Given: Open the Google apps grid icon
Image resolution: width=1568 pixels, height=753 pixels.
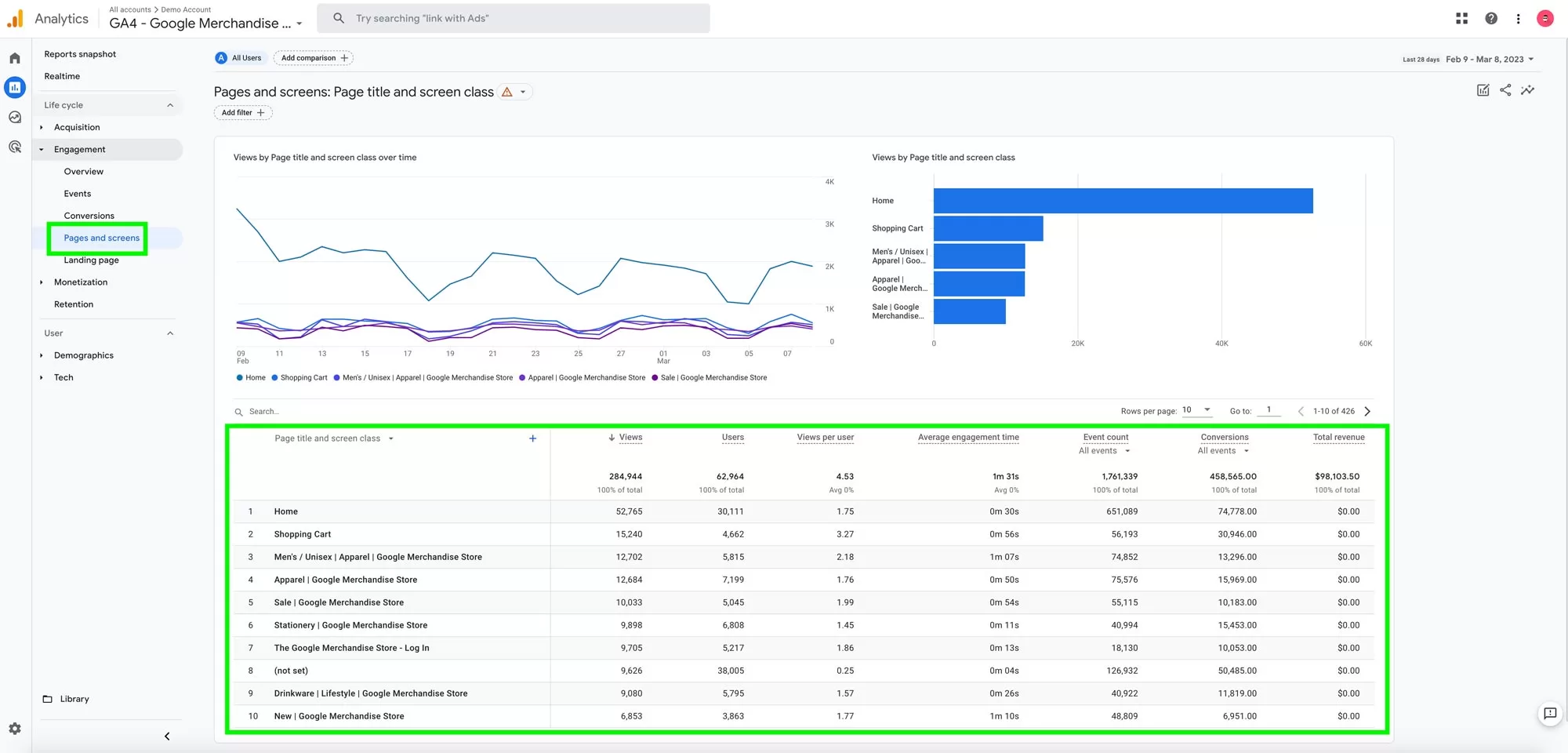Looking at the screenshot, I should [1461, 18].
